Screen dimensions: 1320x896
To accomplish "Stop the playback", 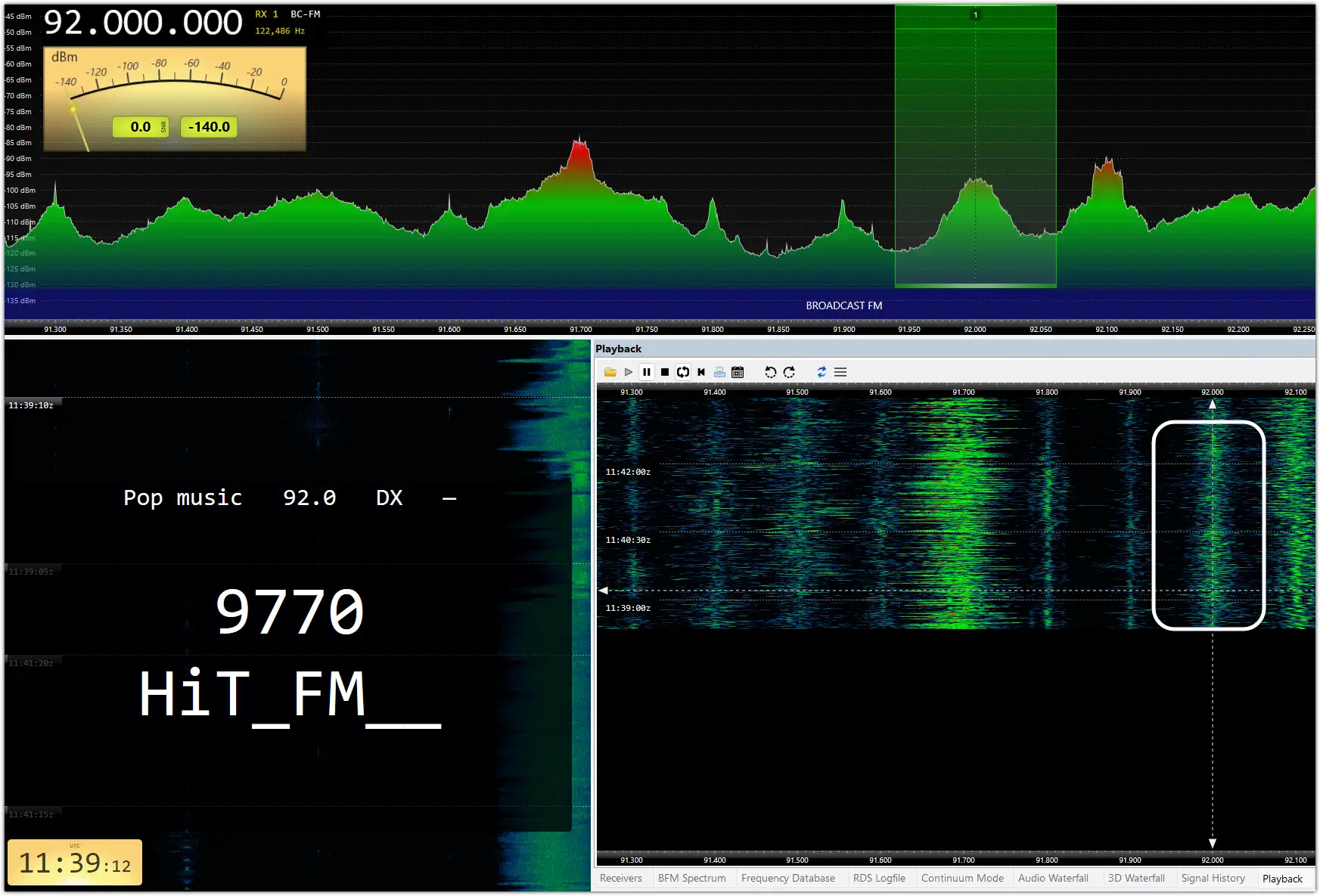I will 664,372.
